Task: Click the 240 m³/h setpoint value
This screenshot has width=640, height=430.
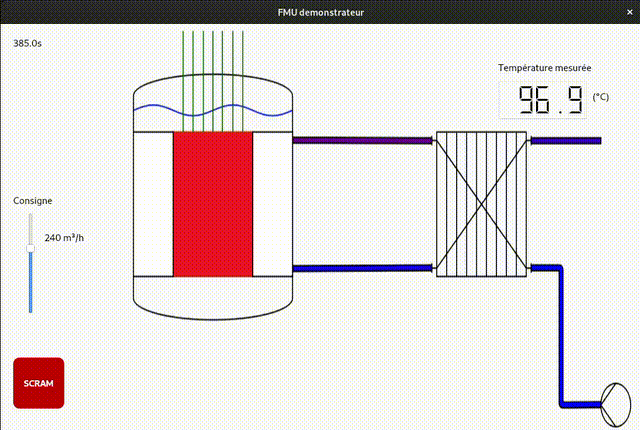Action: [x=64, y=238]
